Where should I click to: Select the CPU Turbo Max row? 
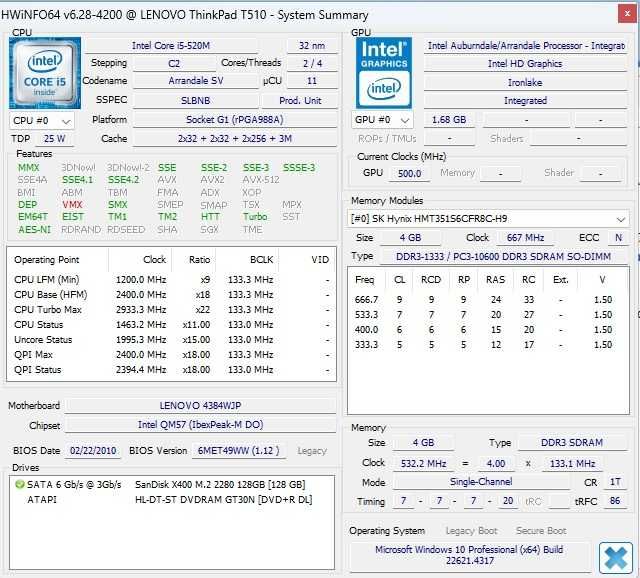[x=171, y=310]
